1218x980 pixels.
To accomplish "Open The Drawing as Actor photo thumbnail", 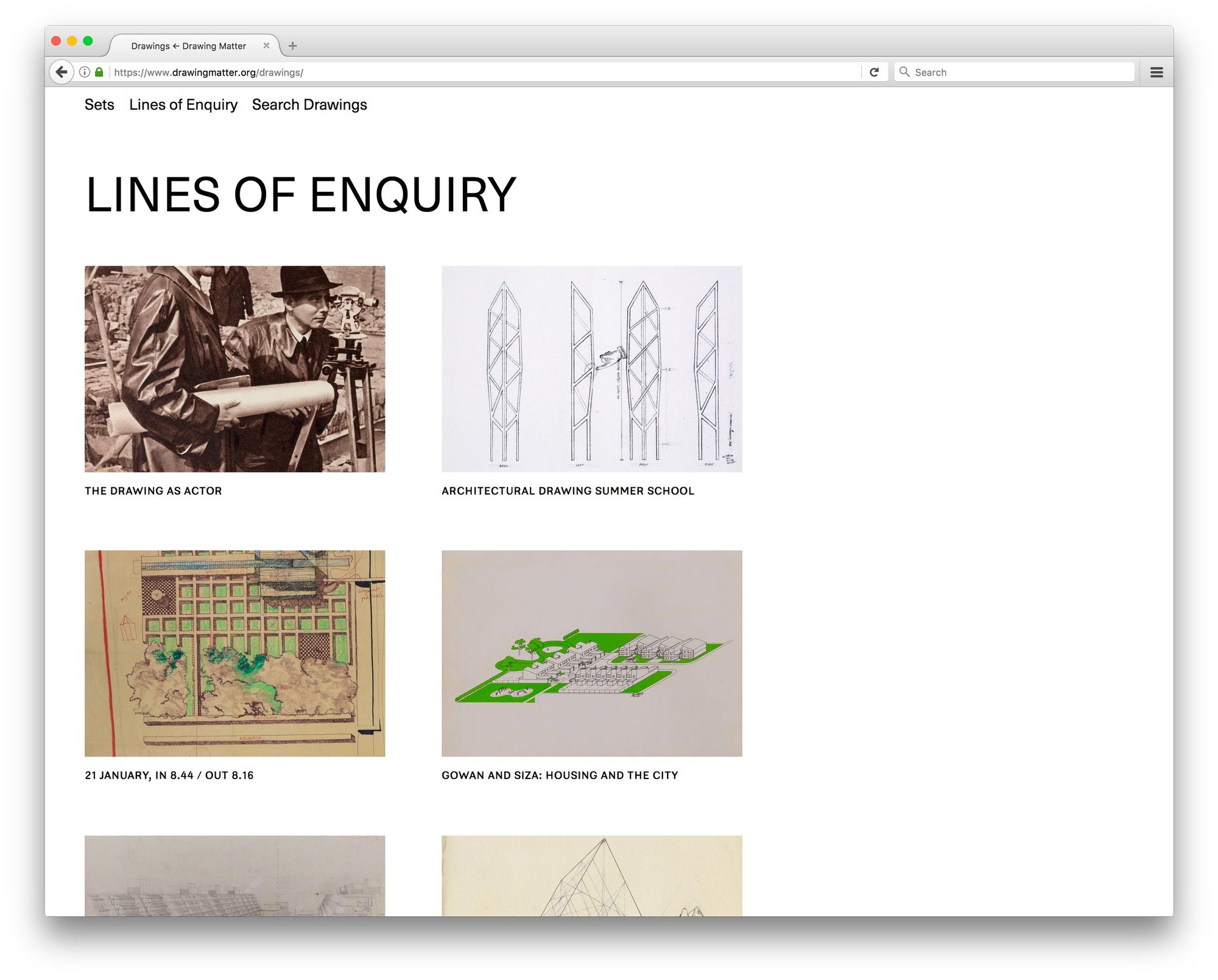I will 234,368.
